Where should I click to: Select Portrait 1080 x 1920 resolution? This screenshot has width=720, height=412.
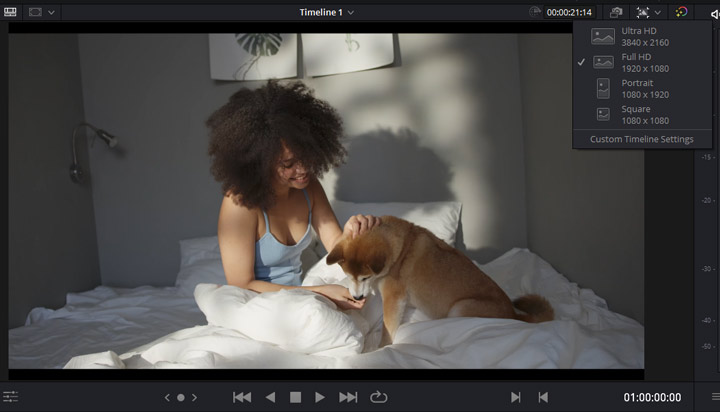click(642, 89)
